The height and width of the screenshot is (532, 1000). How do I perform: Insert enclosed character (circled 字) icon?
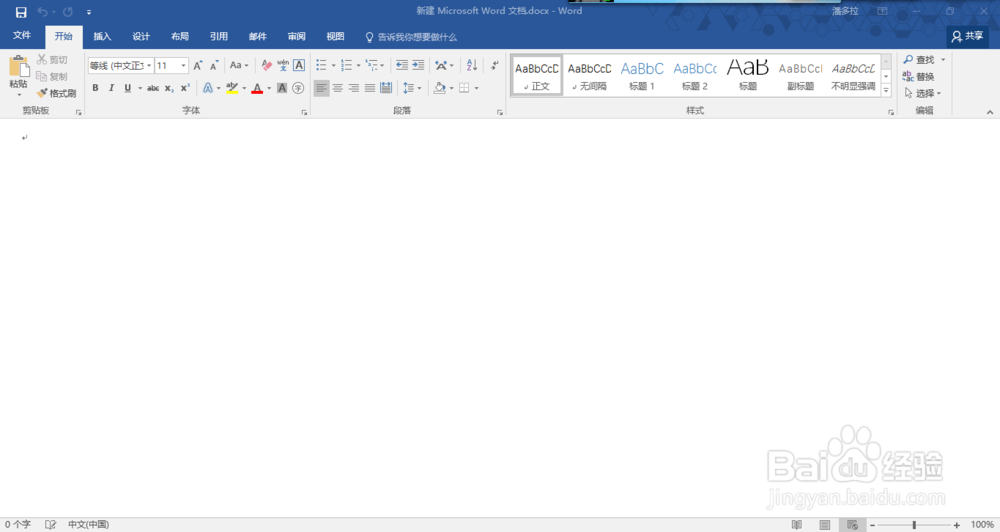(x=298, y=88)
